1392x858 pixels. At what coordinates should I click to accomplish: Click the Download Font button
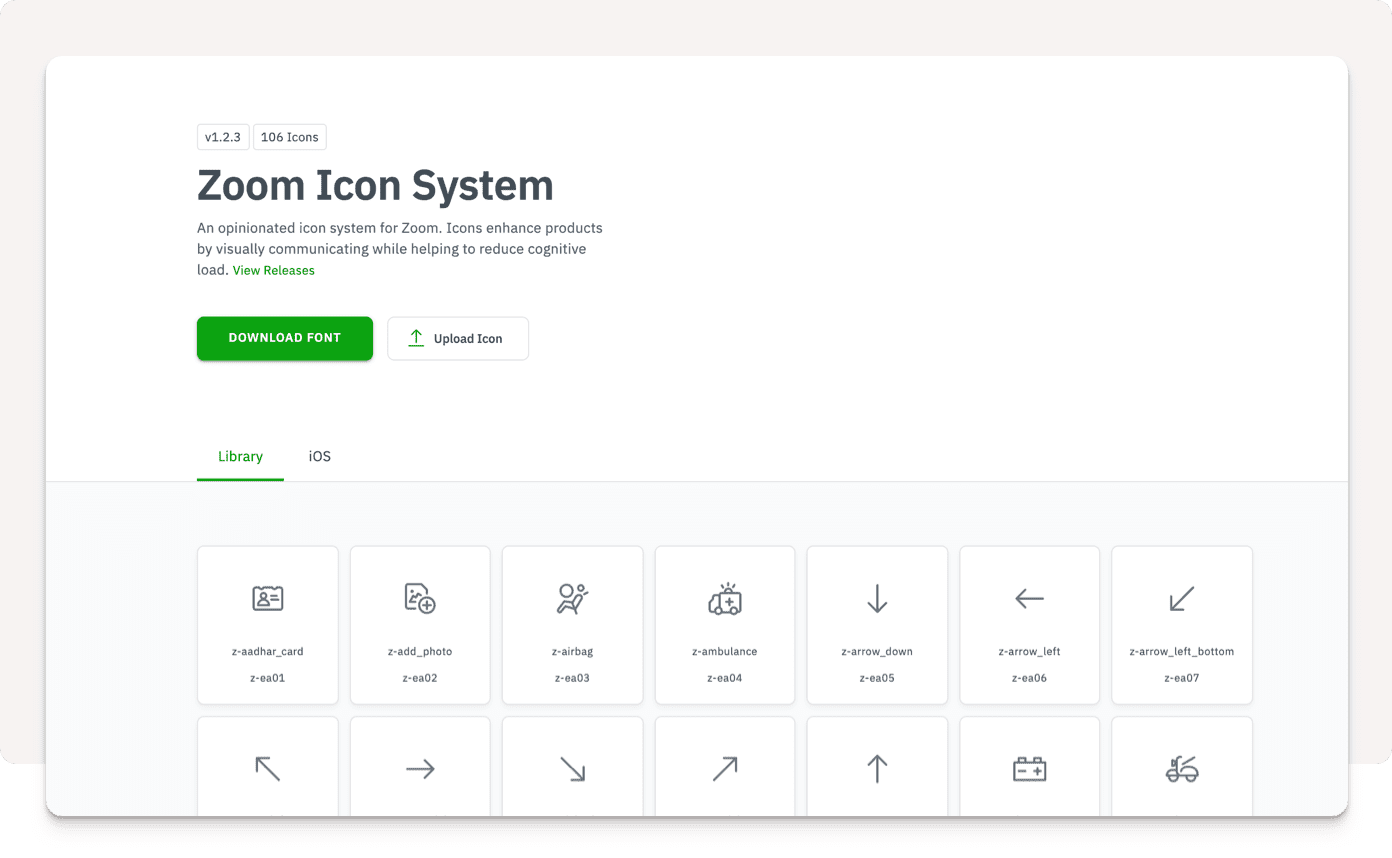coord(285,338)
